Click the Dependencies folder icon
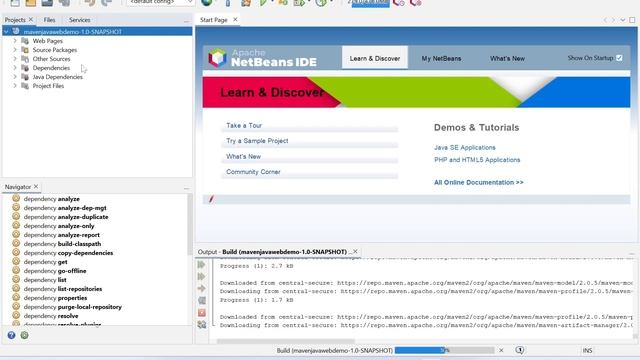 tap(25, 68)
